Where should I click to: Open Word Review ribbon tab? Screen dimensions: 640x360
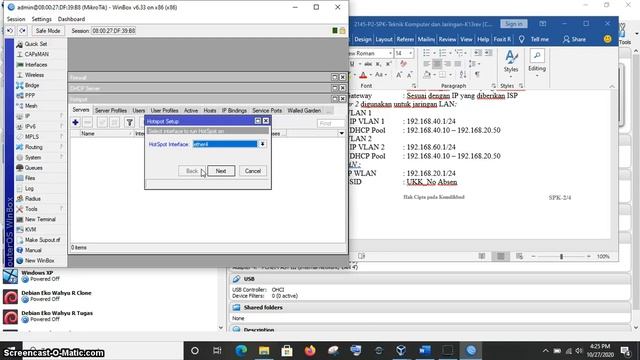coord(447,39)
